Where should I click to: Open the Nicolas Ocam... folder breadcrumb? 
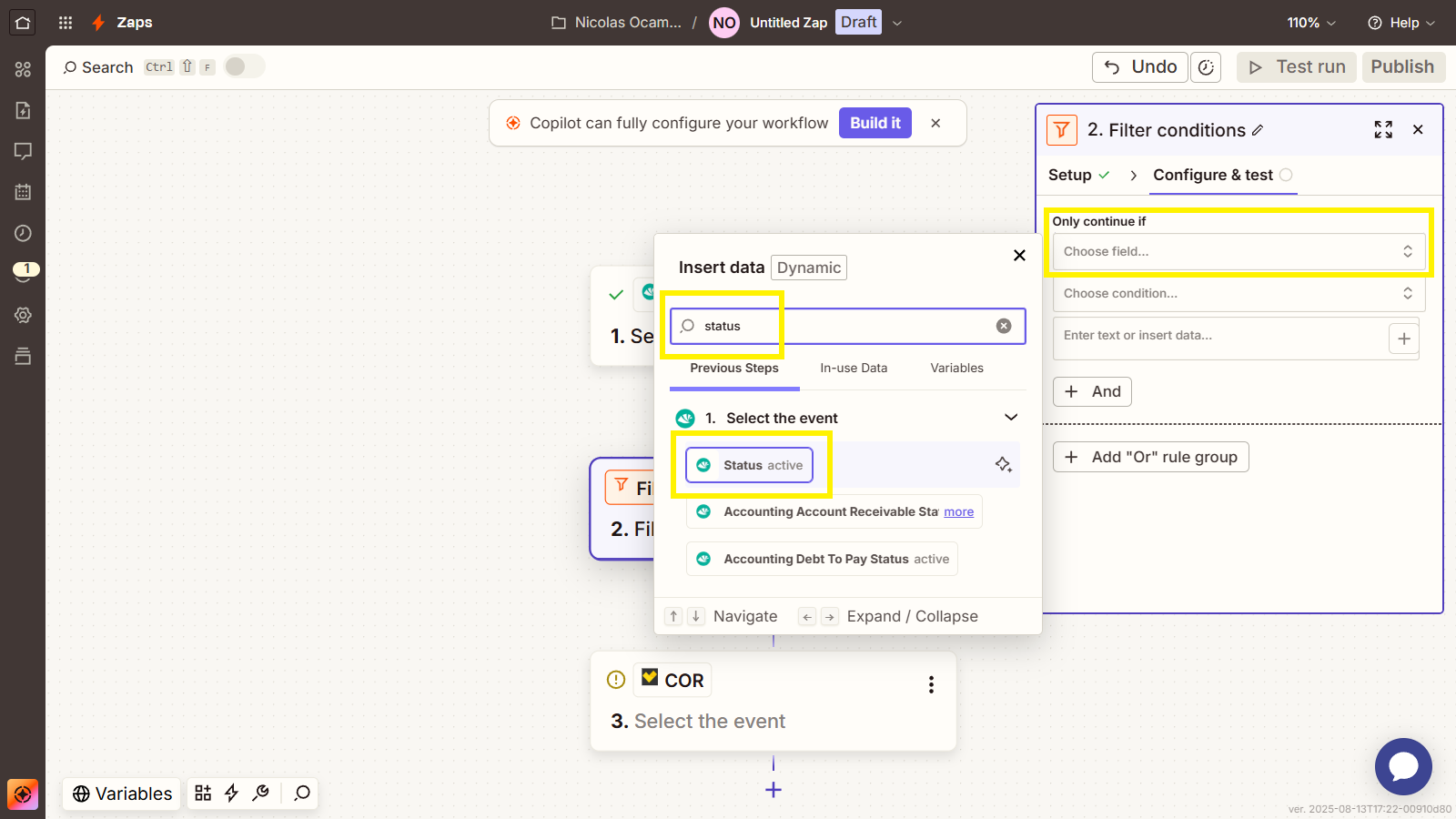617,23
